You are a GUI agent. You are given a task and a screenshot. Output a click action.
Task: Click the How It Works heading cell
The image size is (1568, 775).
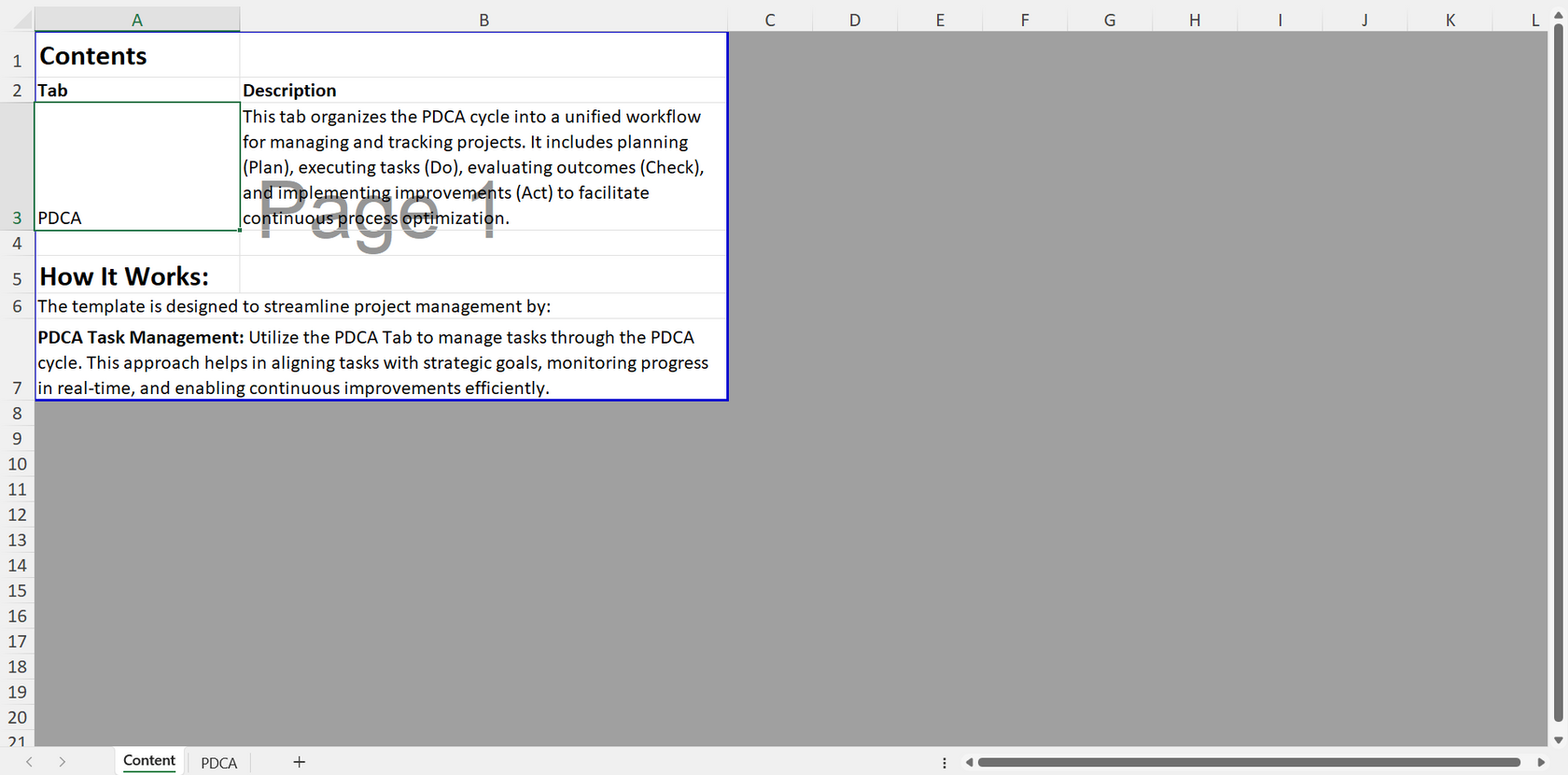(137, 275)
